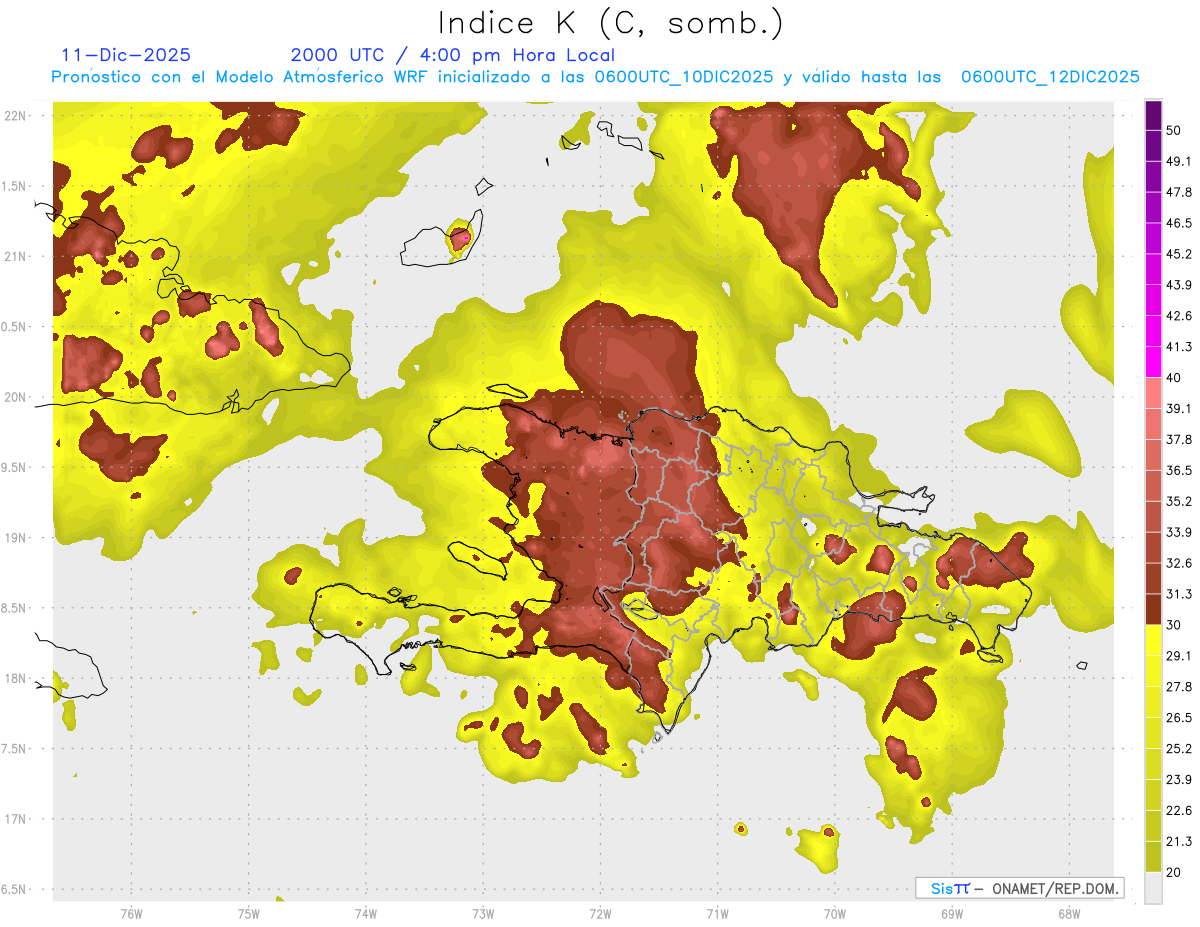Click the colorbar value "35.2"
The width and height of the screenshot is (1200, 927).
pyautogui.click(x=1179, y=501)
